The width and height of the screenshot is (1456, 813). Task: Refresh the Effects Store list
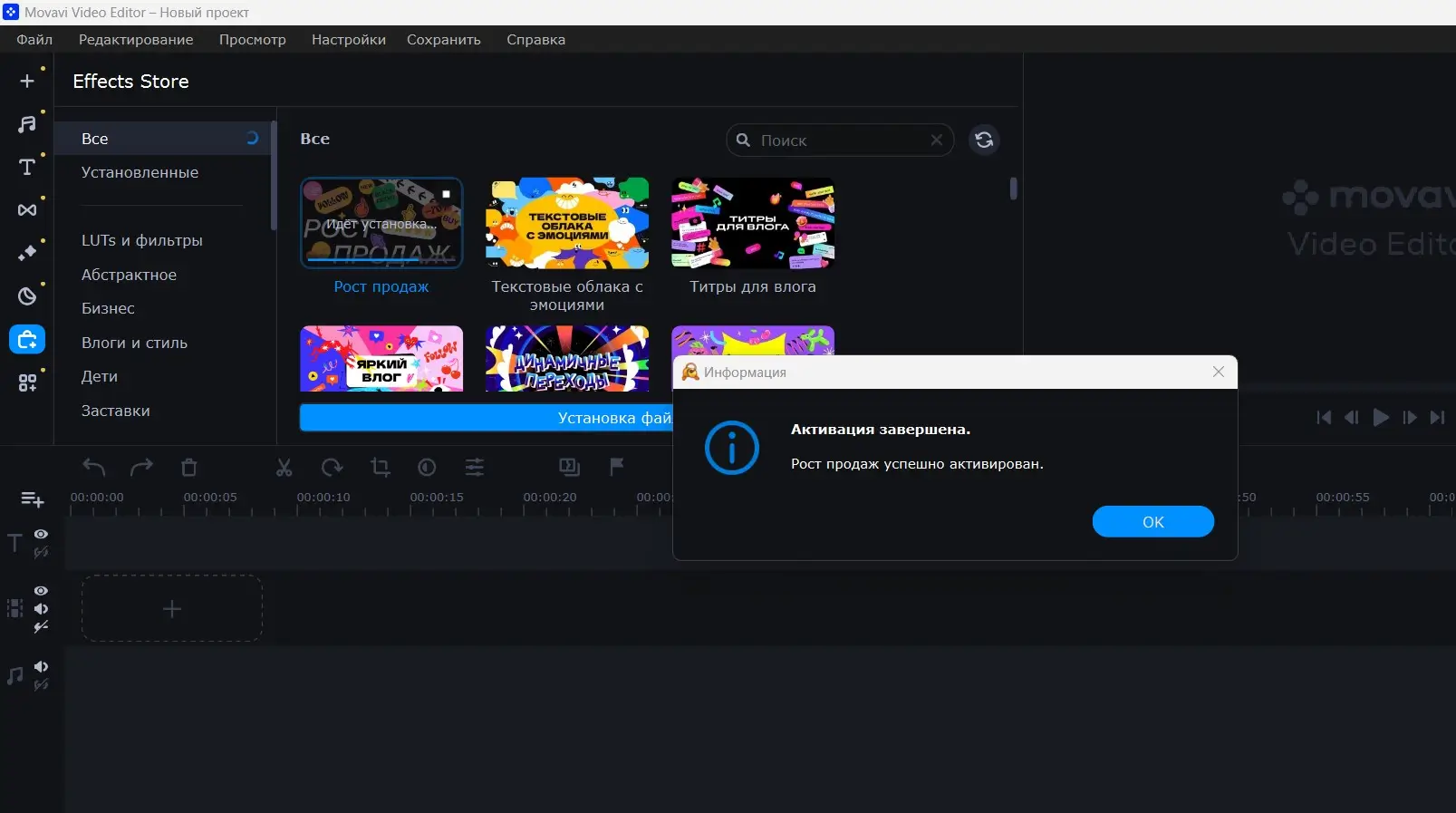click(984, 140)
